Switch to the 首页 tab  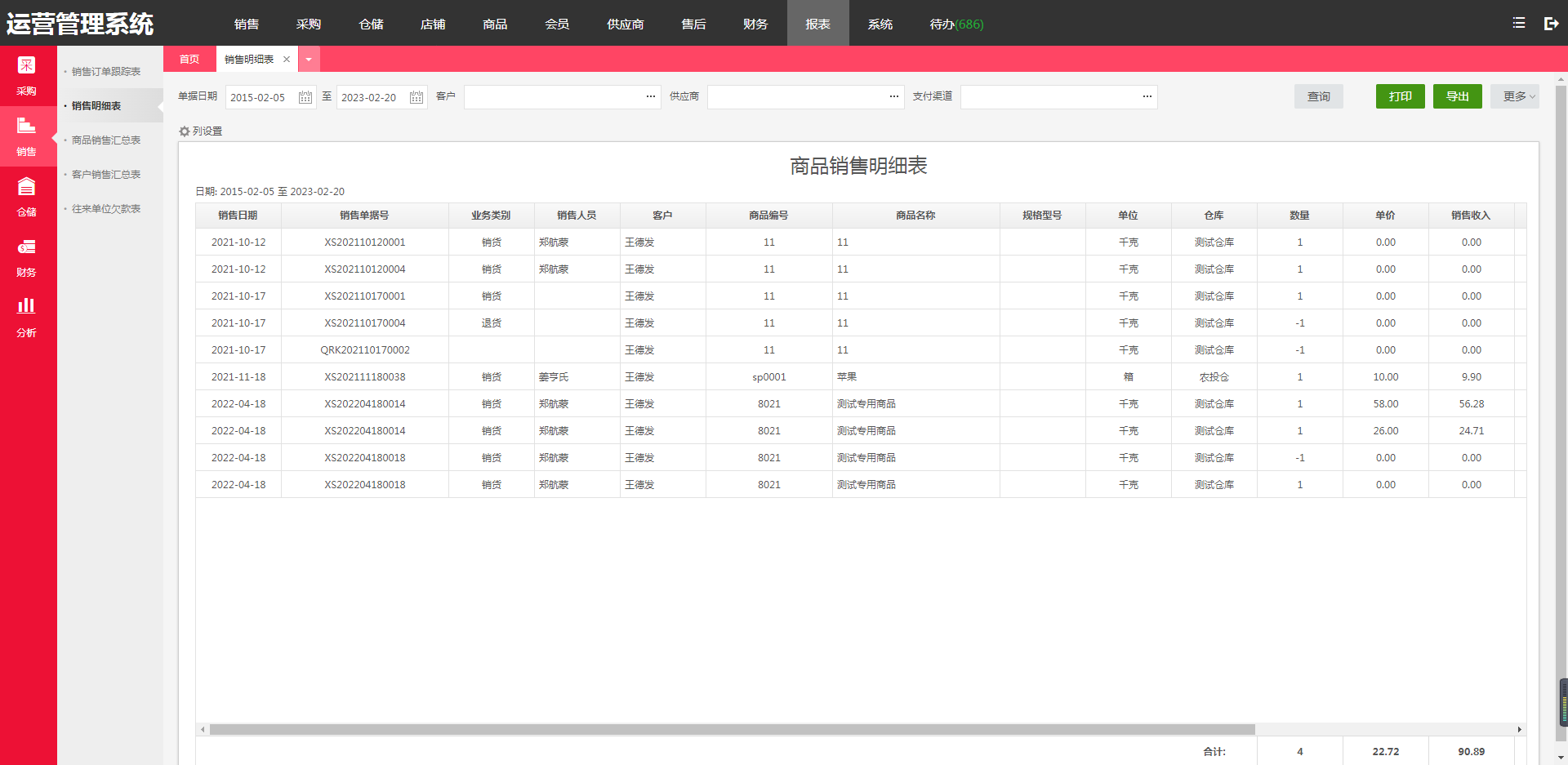(189, 60)
